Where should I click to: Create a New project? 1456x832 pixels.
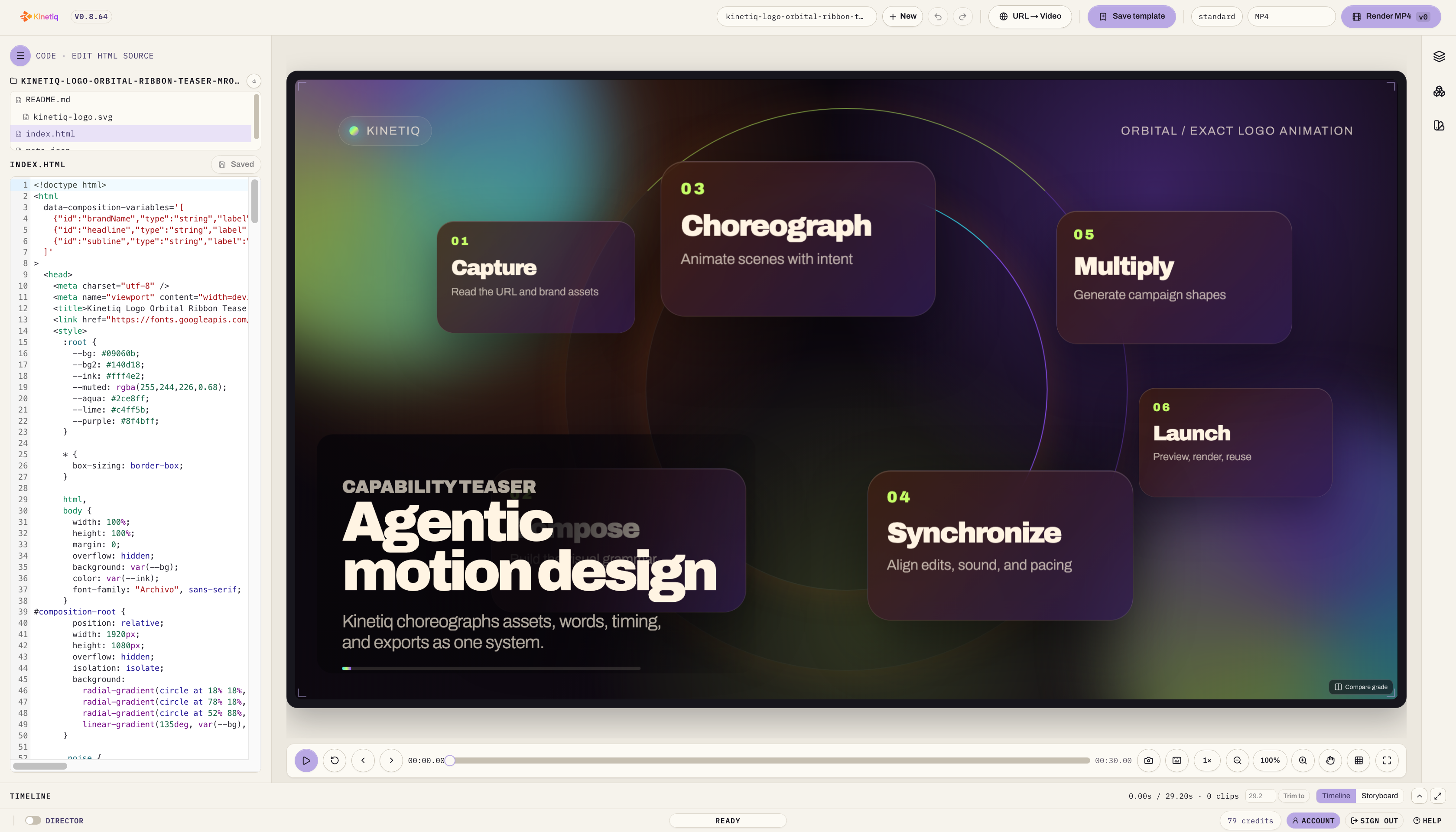tap(902, 16)
